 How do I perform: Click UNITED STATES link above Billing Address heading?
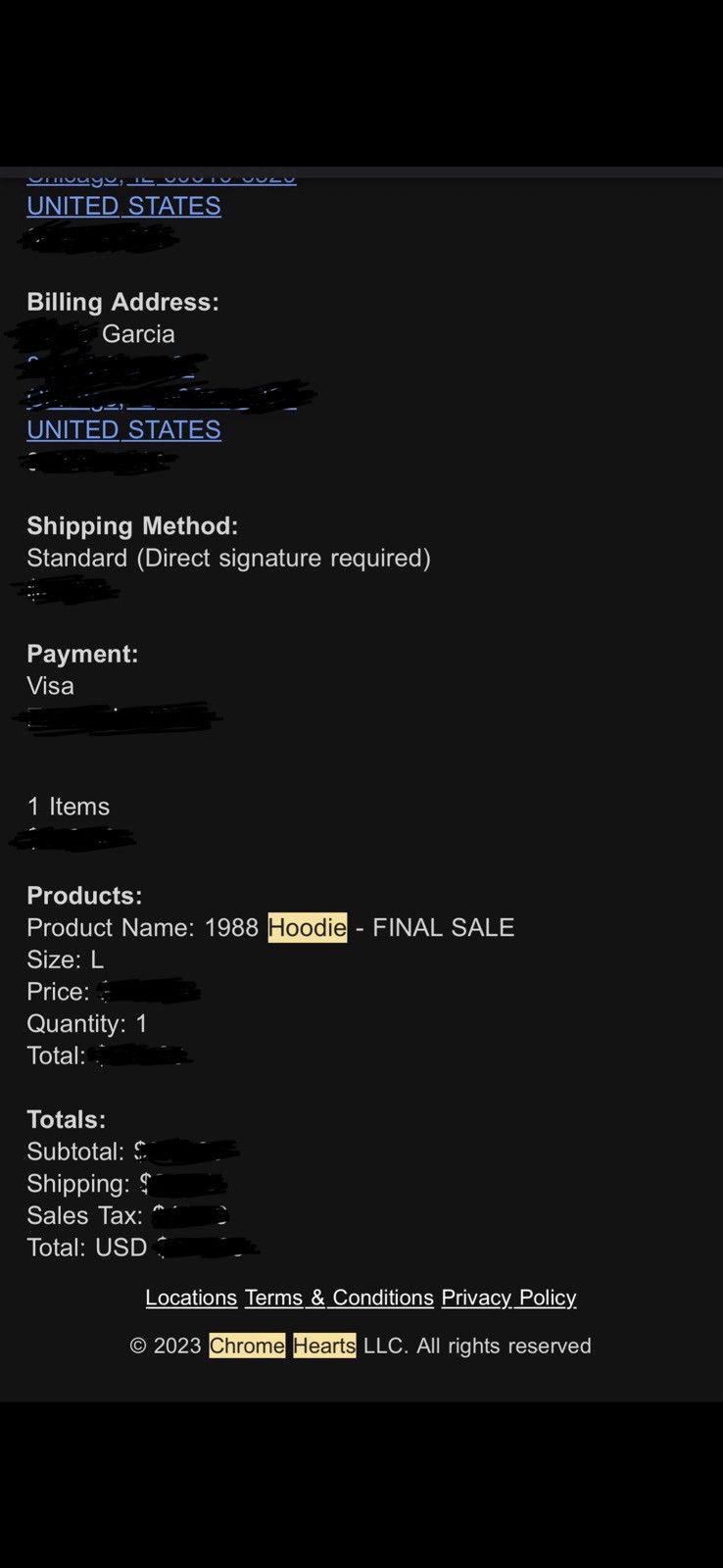click(x=123, y=206)
